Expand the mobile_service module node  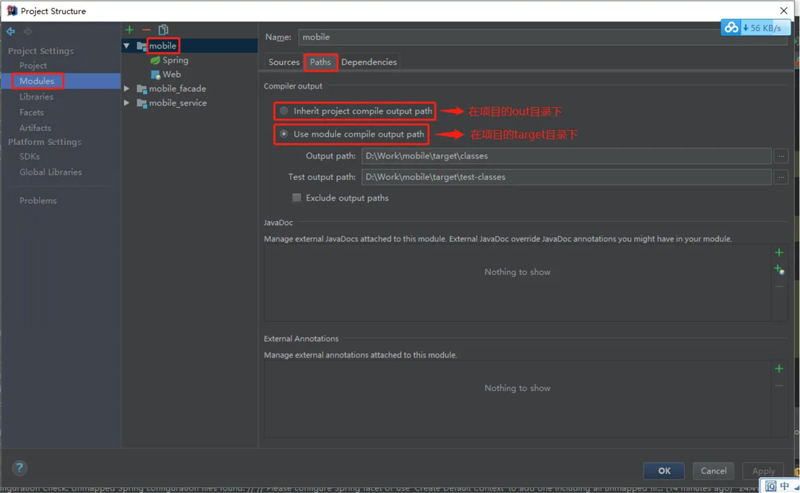click(127, 103)
